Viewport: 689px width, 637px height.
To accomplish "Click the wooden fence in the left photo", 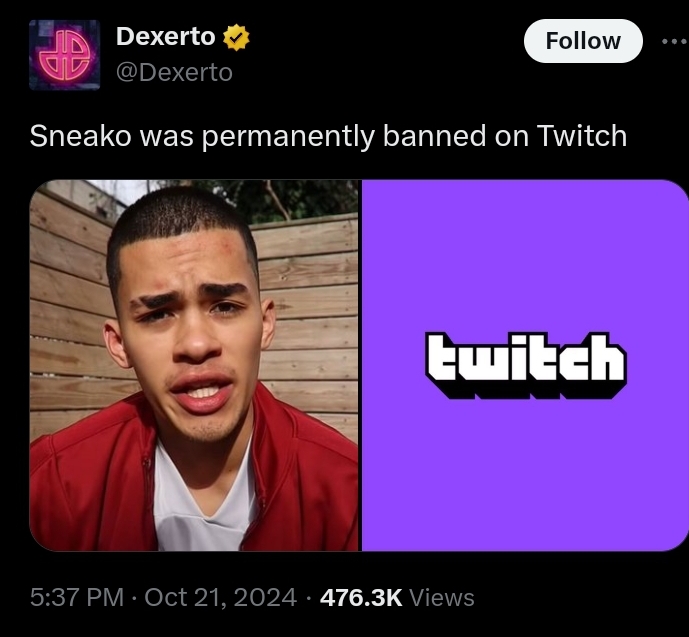I will click(308, 308).
